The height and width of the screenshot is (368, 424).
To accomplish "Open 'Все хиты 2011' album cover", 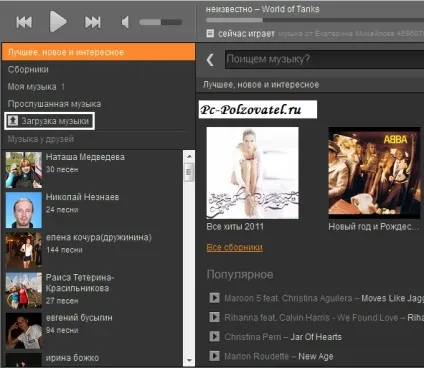I will pyautogui.click(x=253, y=173).
